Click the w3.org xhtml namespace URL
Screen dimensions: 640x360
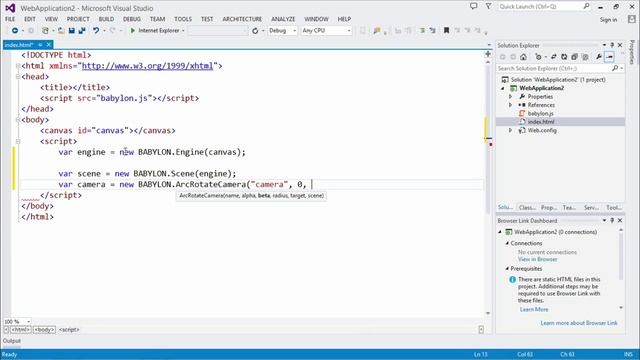click(147, 66)
